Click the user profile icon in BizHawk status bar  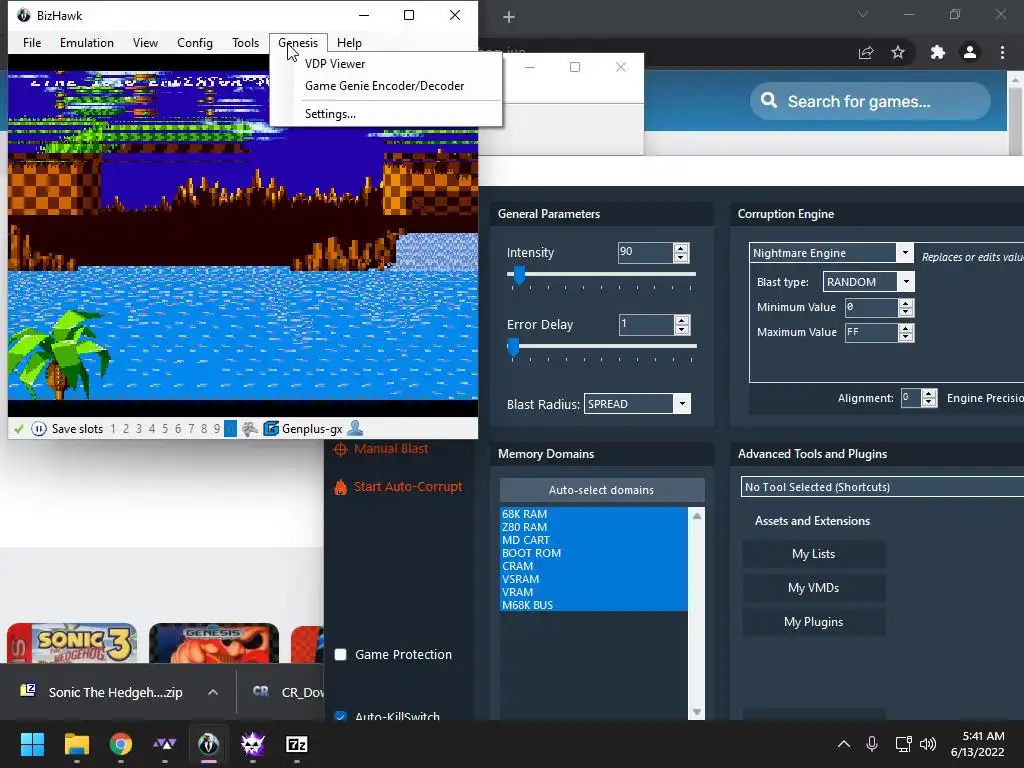355,428
